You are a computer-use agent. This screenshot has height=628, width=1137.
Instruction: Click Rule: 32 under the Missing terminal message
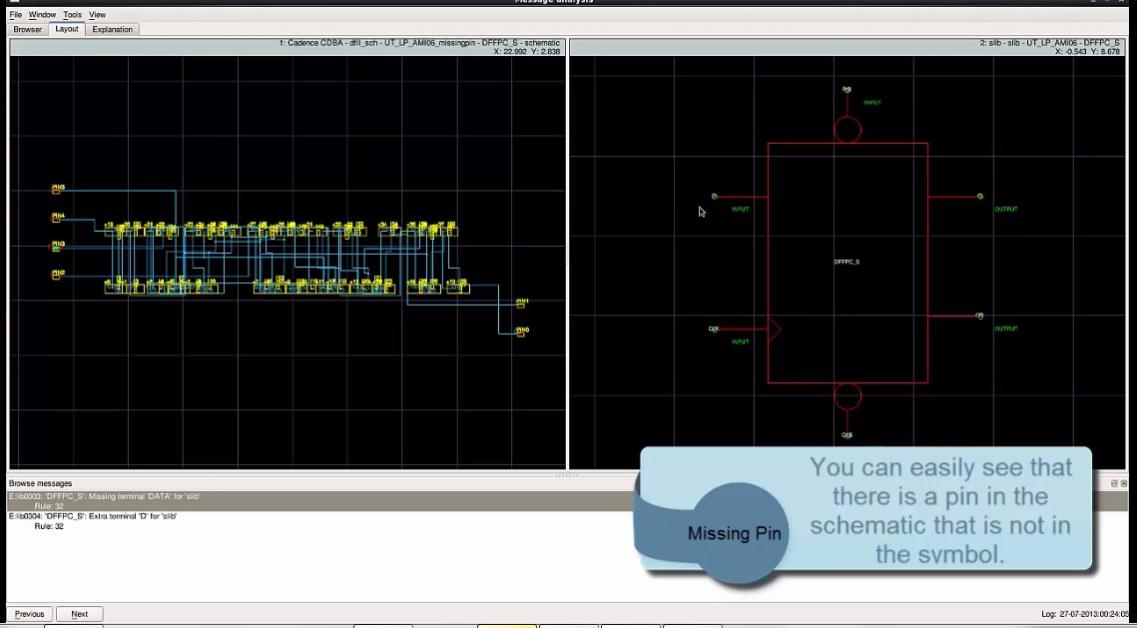tap(49, 505)
